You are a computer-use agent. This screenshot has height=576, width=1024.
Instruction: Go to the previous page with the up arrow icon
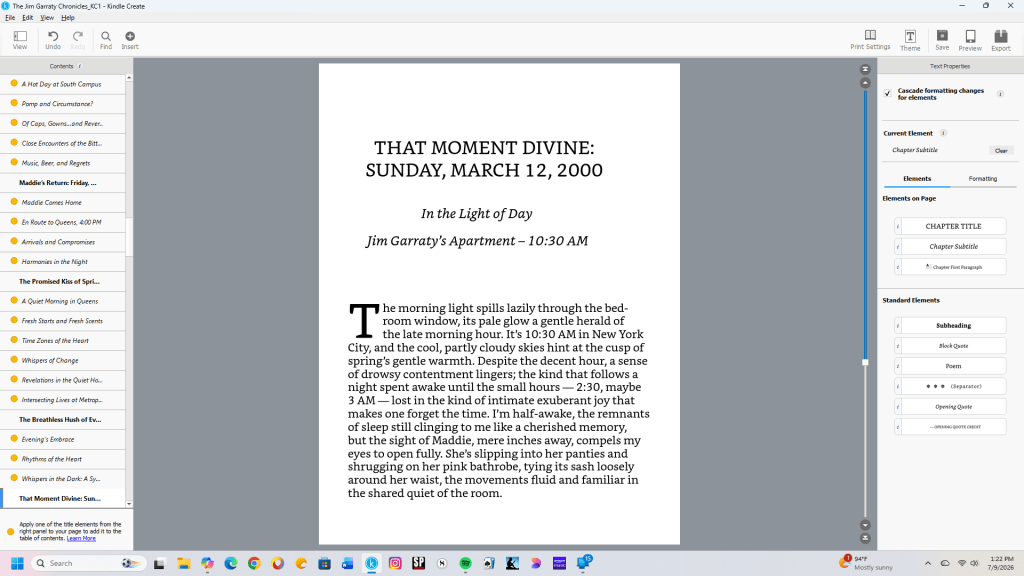(x=865, y=83)
